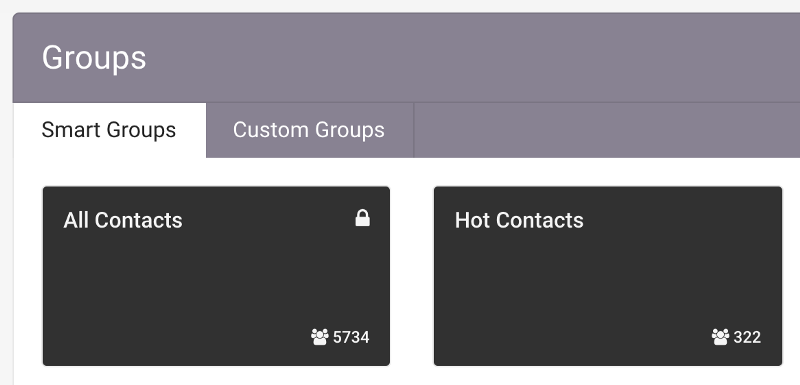Click the gray page margin left of Groups panel
This screenshot has height=385, width=800.
(x=6, y=204)
